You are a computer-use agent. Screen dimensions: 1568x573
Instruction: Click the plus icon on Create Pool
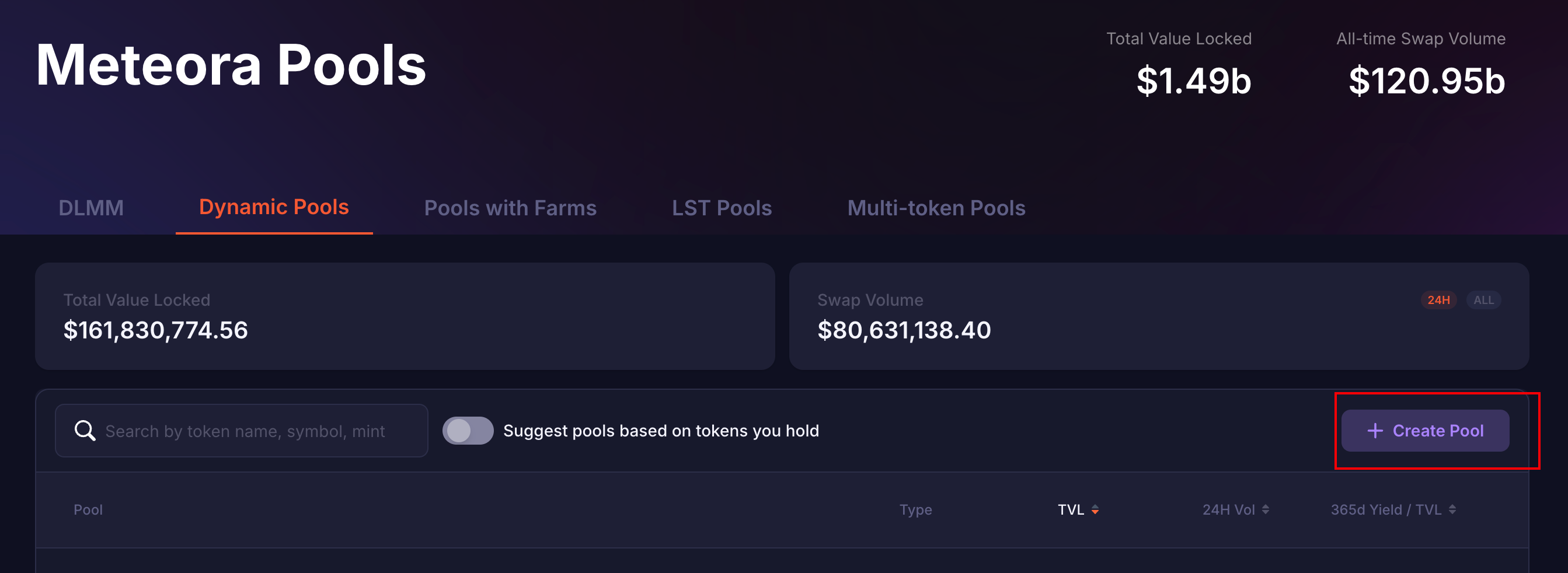click(1374, 431)
